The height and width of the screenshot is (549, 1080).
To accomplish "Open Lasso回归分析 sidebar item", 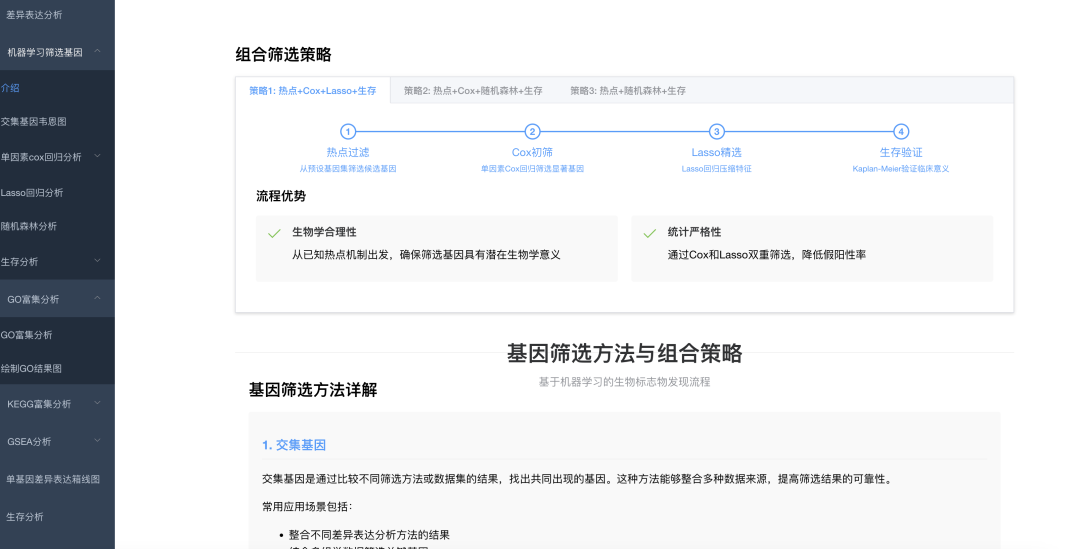I will point(32,192).
